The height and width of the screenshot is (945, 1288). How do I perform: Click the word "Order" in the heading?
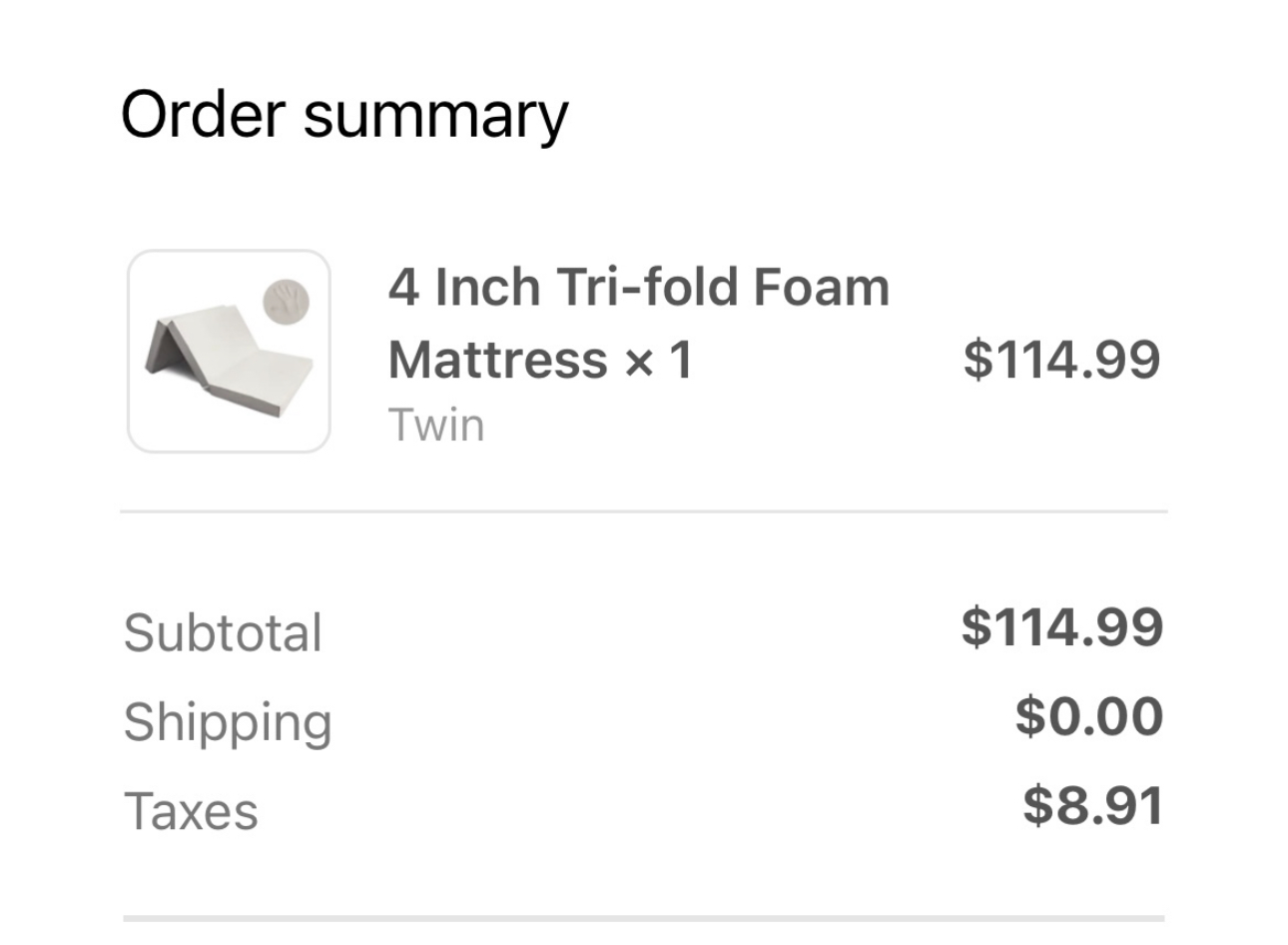pyautogui.click(x=202, y=113)
